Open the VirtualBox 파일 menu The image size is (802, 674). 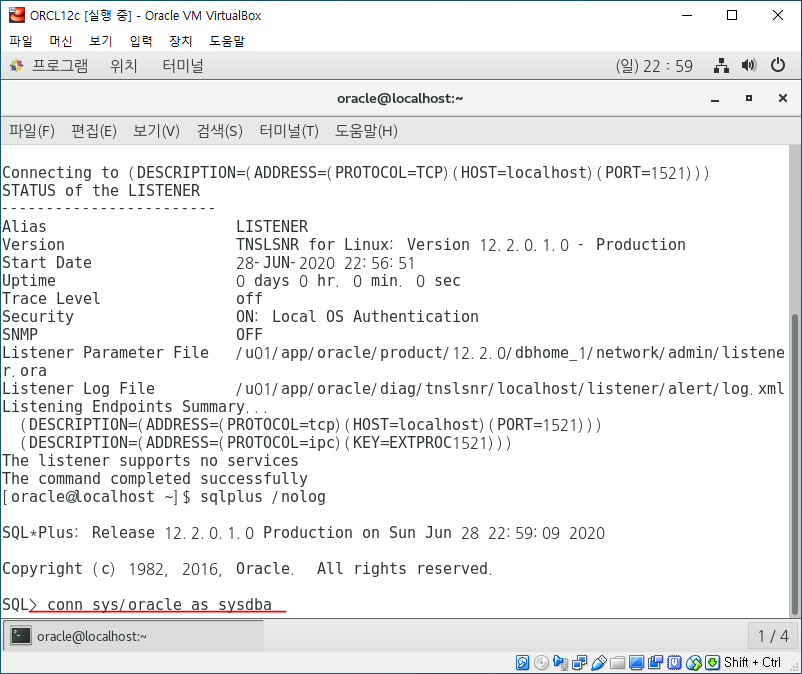click(x=21, y=41)
